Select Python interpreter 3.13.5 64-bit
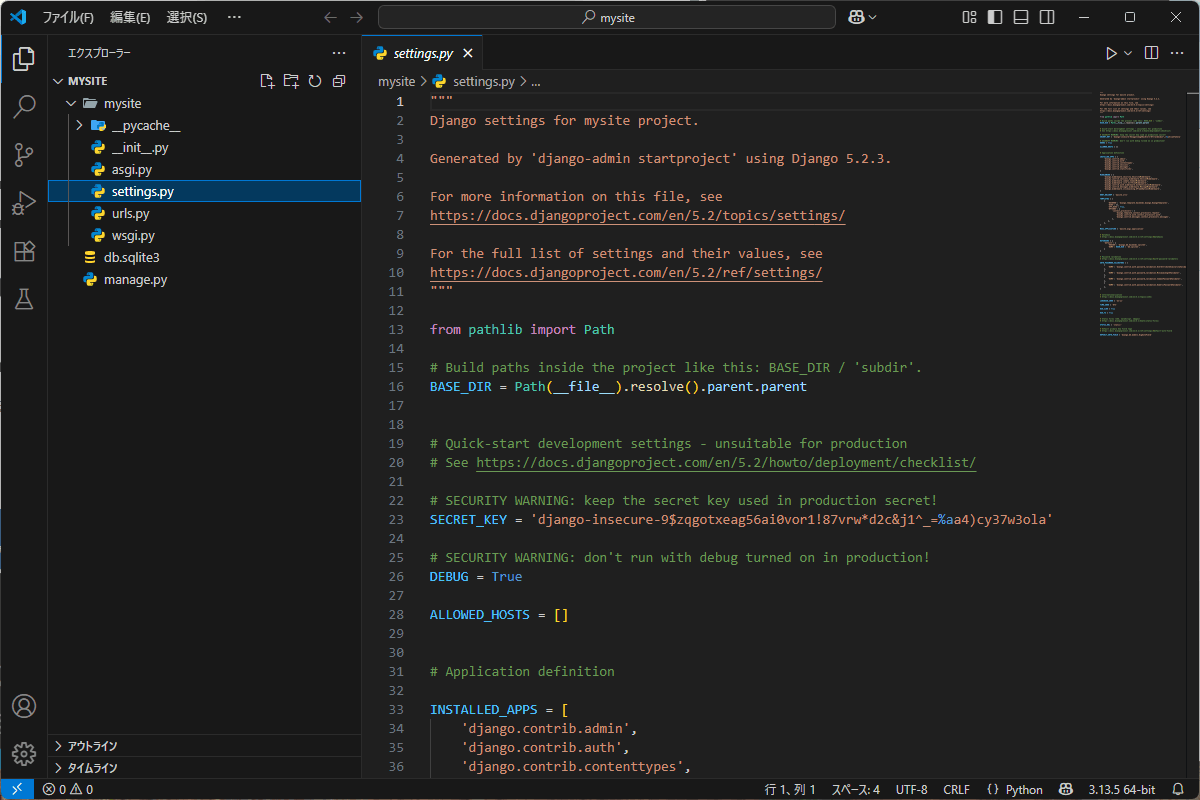Viewport: 1200px width, 800px height. point(1122,789)
